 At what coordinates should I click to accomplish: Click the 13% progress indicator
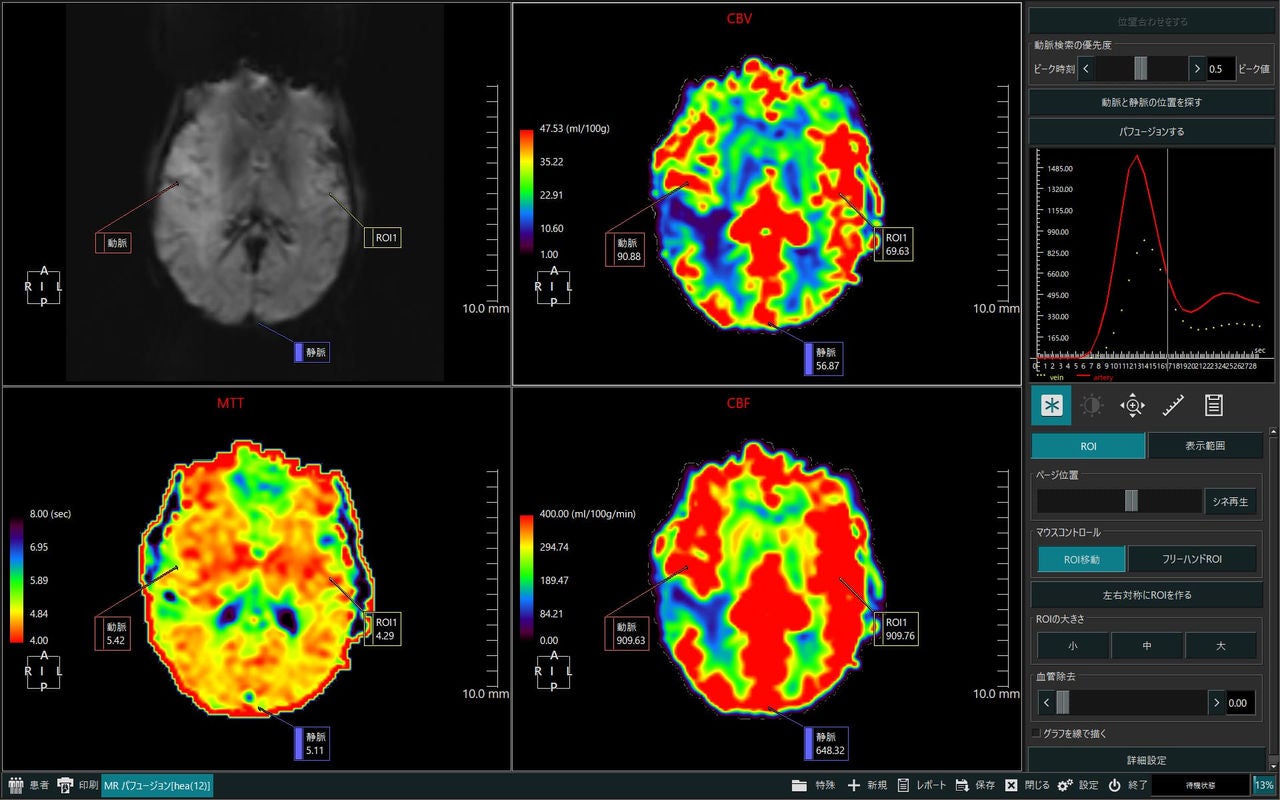point(1264,785)
